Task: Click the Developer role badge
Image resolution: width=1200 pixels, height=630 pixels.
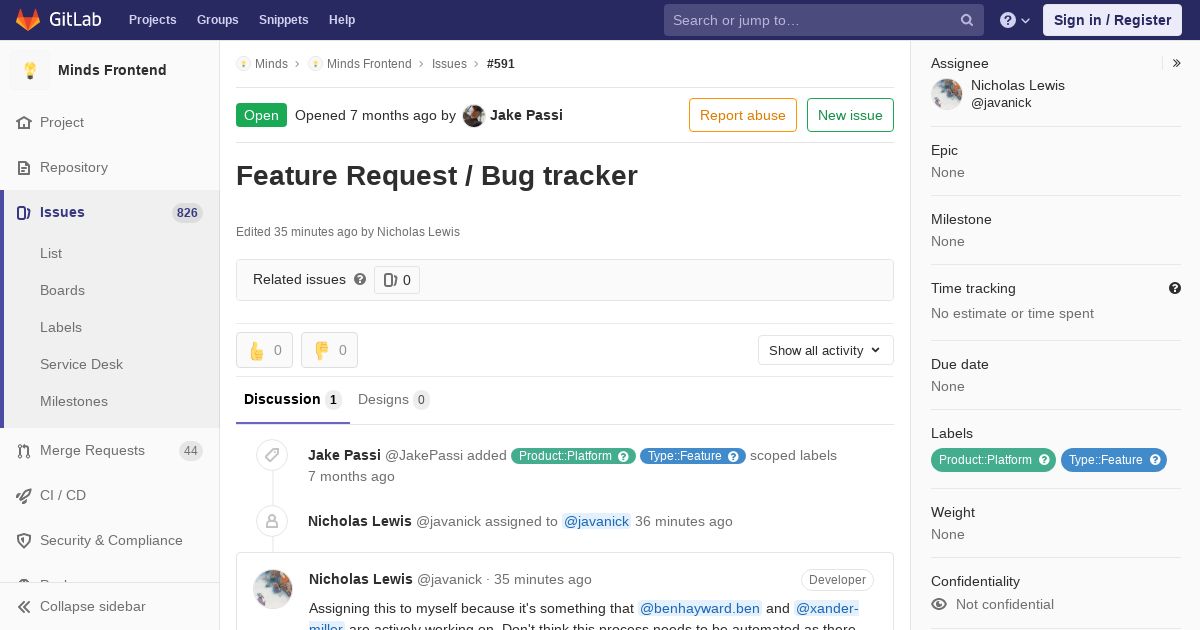Action: (837, 580)
